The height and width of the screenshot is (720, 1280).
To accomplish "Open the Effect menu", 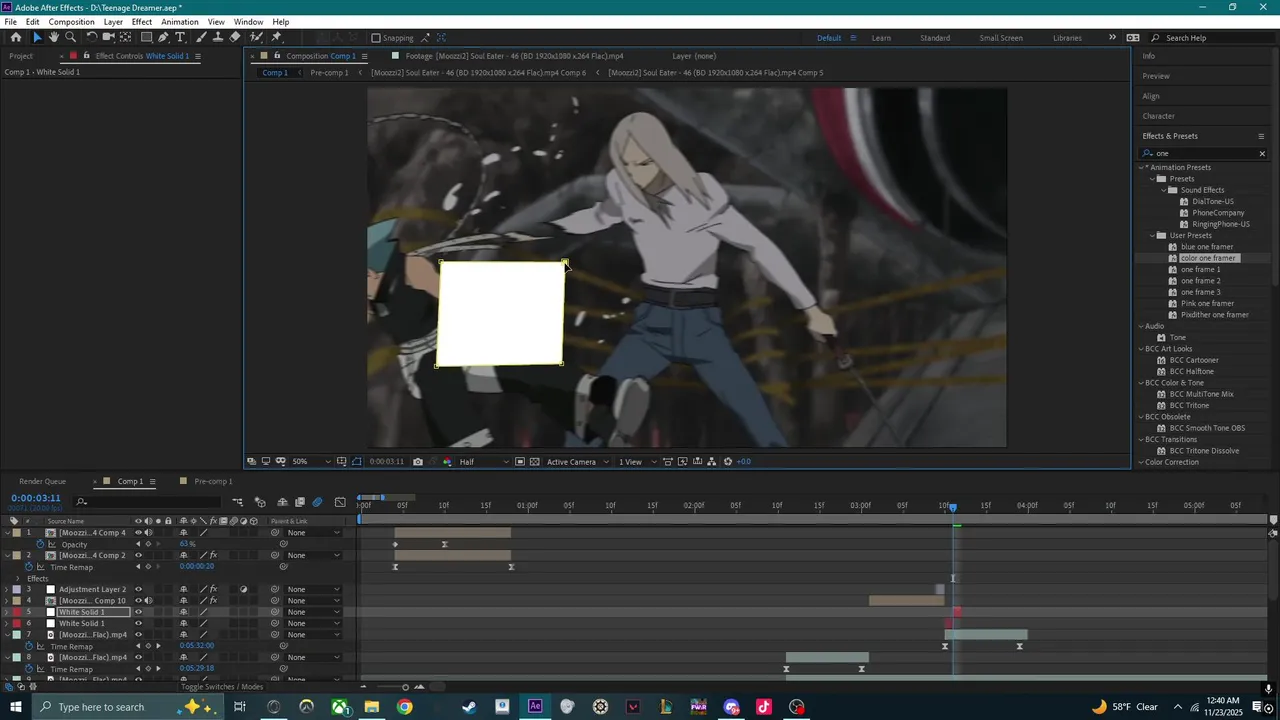I will pos(142,22).
